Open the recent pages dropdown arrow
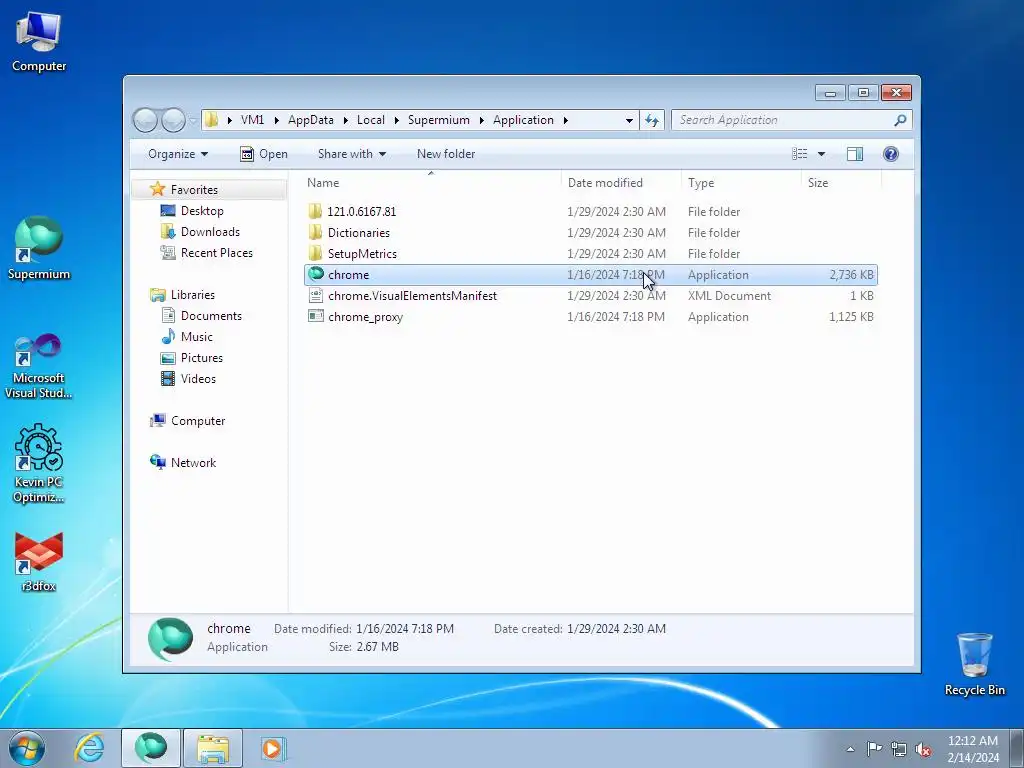This screenshot has width=1024, height=768. (x=193, y=120)
